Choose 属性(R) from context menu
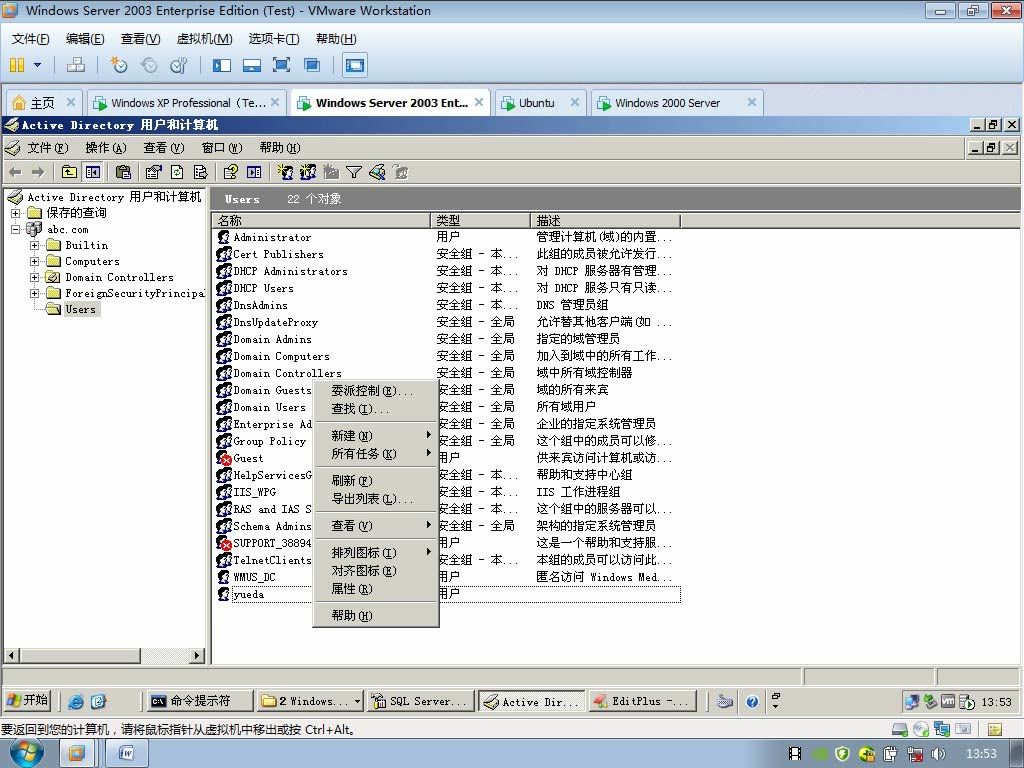 [x=376, y=589]
